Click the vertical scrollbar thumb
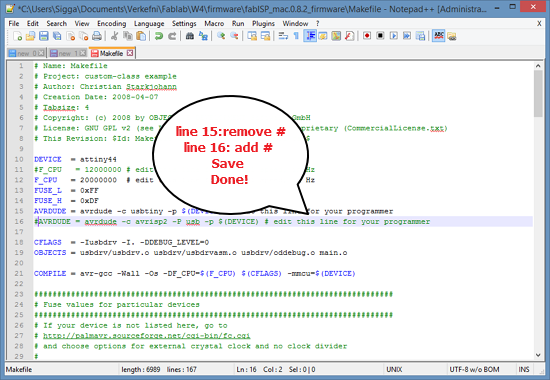550x380 pixels. [x=538, y=93]
